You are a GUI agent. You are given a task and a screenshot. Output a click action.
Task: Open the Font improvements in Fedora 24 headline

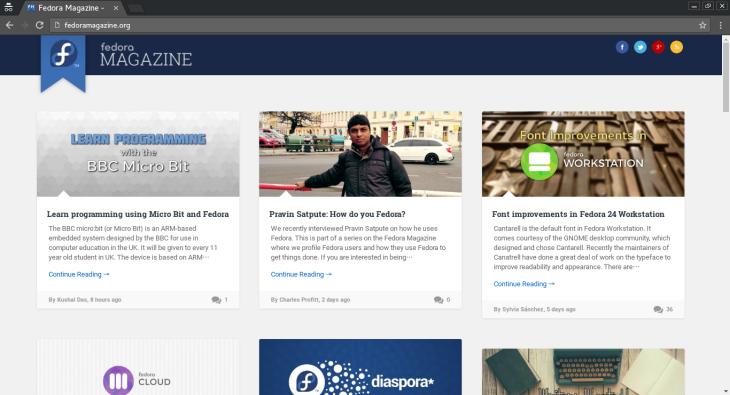(578, 214)
